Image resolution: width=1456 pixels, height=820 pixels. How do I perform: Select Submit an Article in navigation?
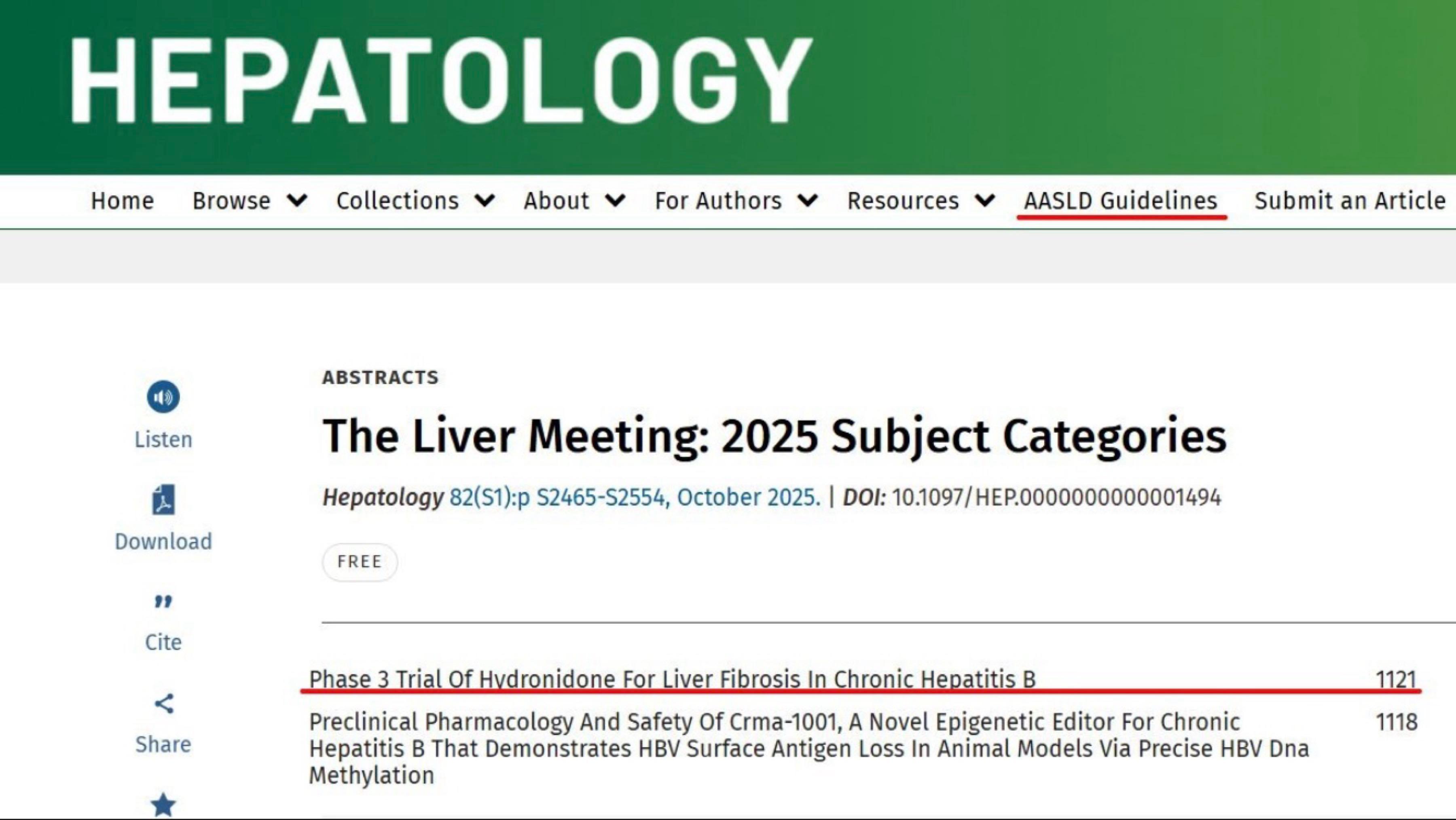point(1350,201)
